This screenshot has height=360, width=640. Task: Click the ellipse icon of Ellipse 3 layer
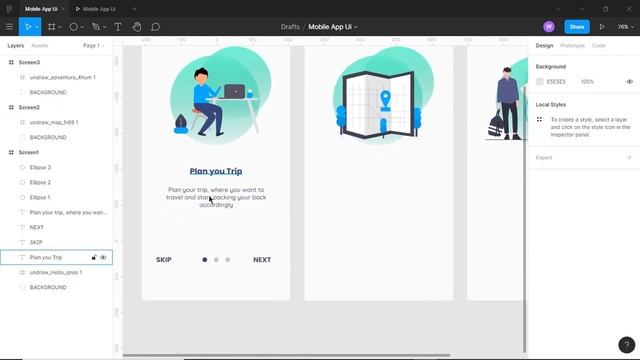(x=22, y=167)
